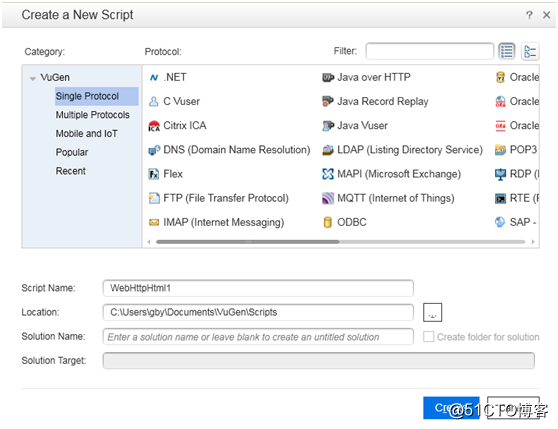558x429 pixels.
Task: Click the protocol list horizontal scrollbar thumb
Action: 248,242
